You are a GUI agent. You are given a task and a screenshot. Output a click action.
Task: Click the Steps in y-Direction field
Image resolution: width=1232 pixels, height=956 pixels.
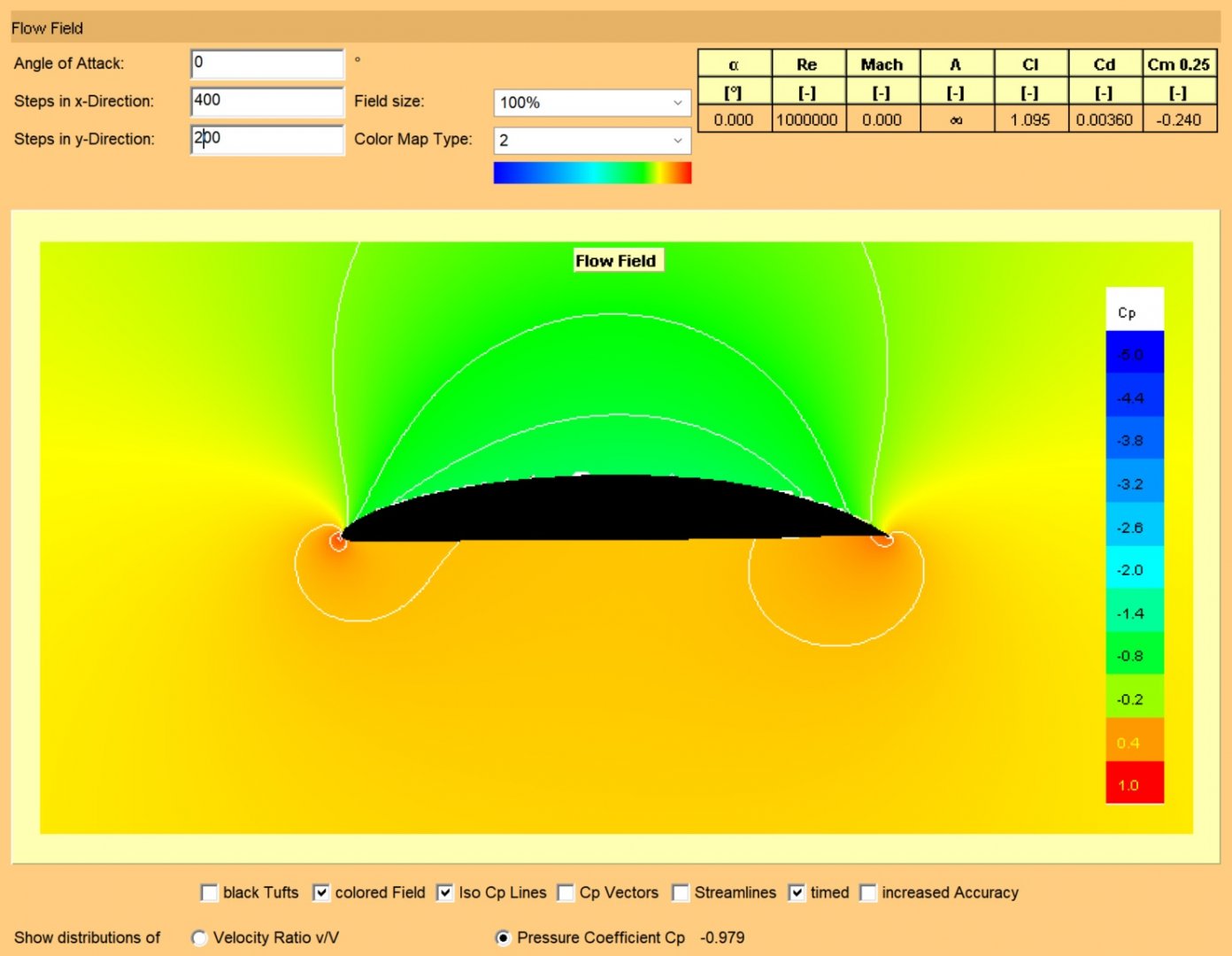tap(266, 140)
